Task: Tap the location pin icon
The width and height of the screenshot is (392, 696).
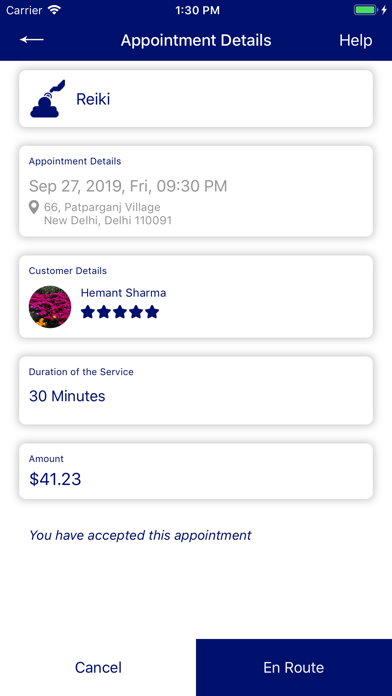Action: click(x=34, y=207)
